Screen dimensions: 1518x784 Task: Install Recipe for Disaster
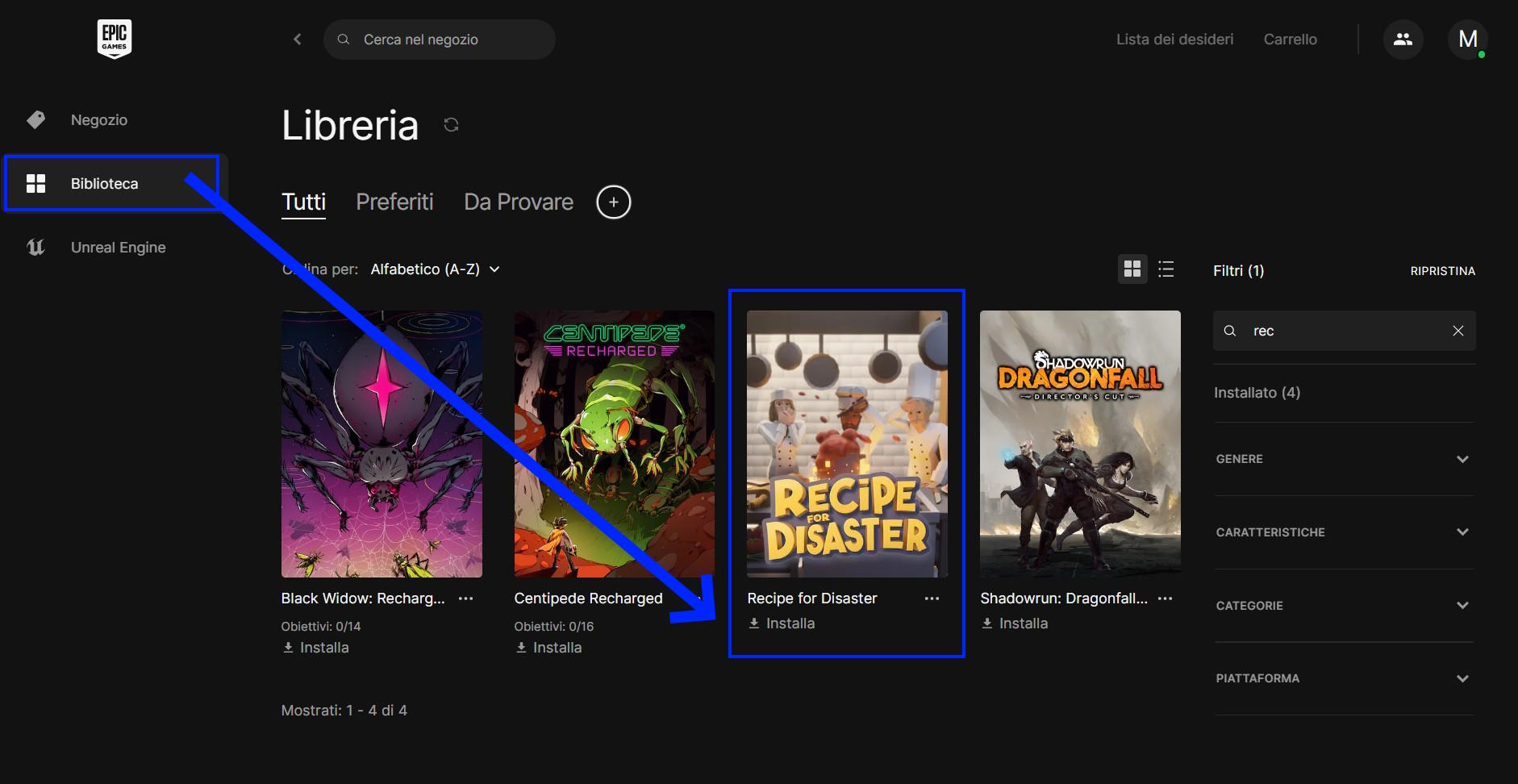coord(782,623)
